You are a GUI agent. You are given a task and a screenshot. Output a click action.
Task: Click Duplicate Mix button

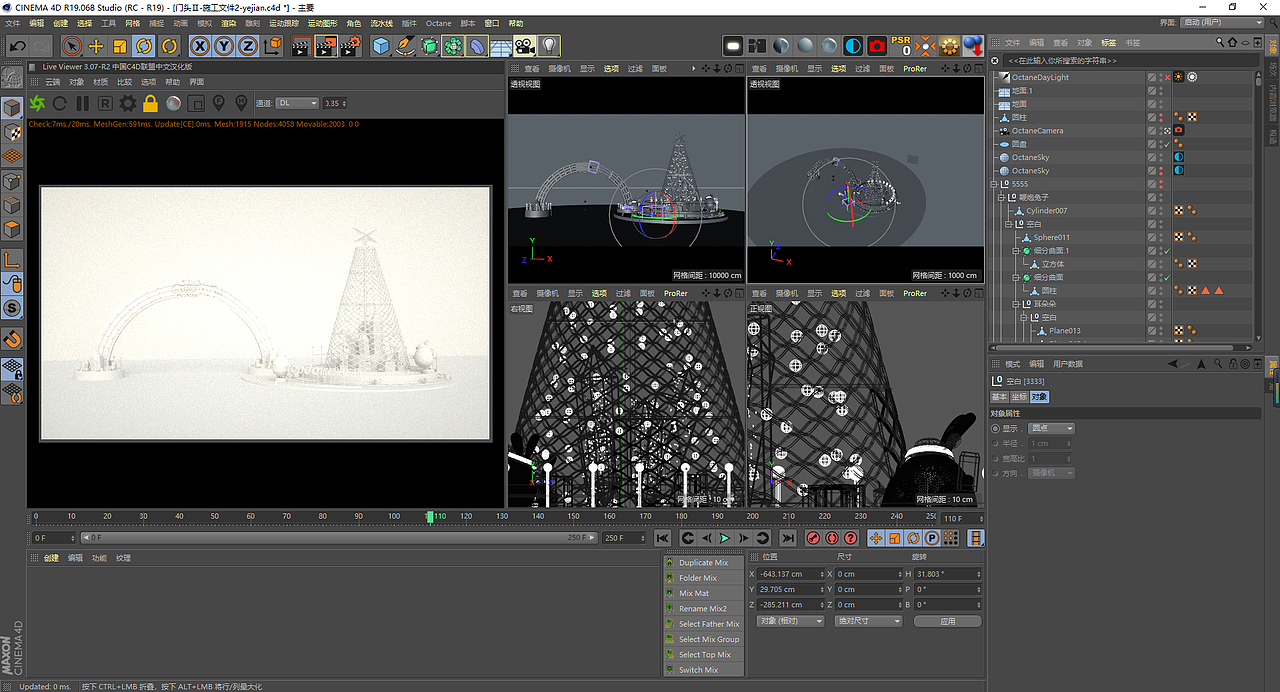pyautogui.click(x=704, y=563)
